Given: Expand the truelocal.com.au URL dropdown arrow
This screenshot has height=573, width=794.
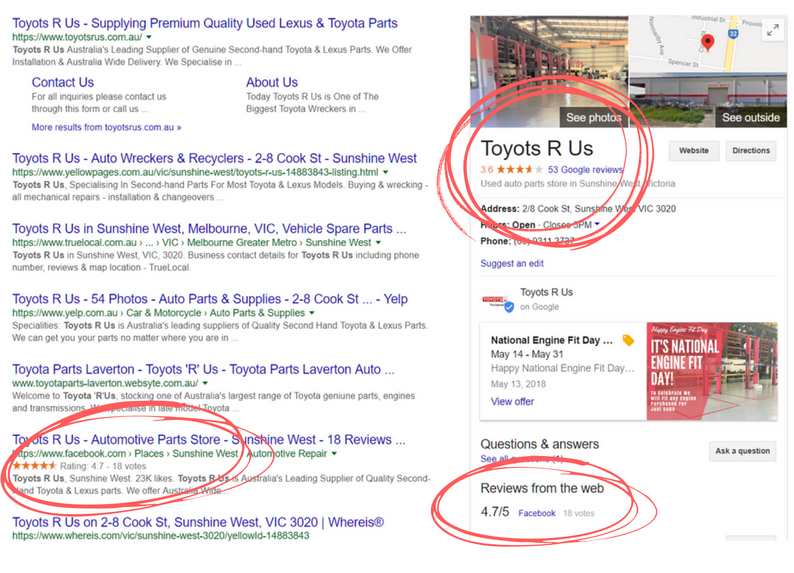Looking at the screenshot, I should coord(378,242).
